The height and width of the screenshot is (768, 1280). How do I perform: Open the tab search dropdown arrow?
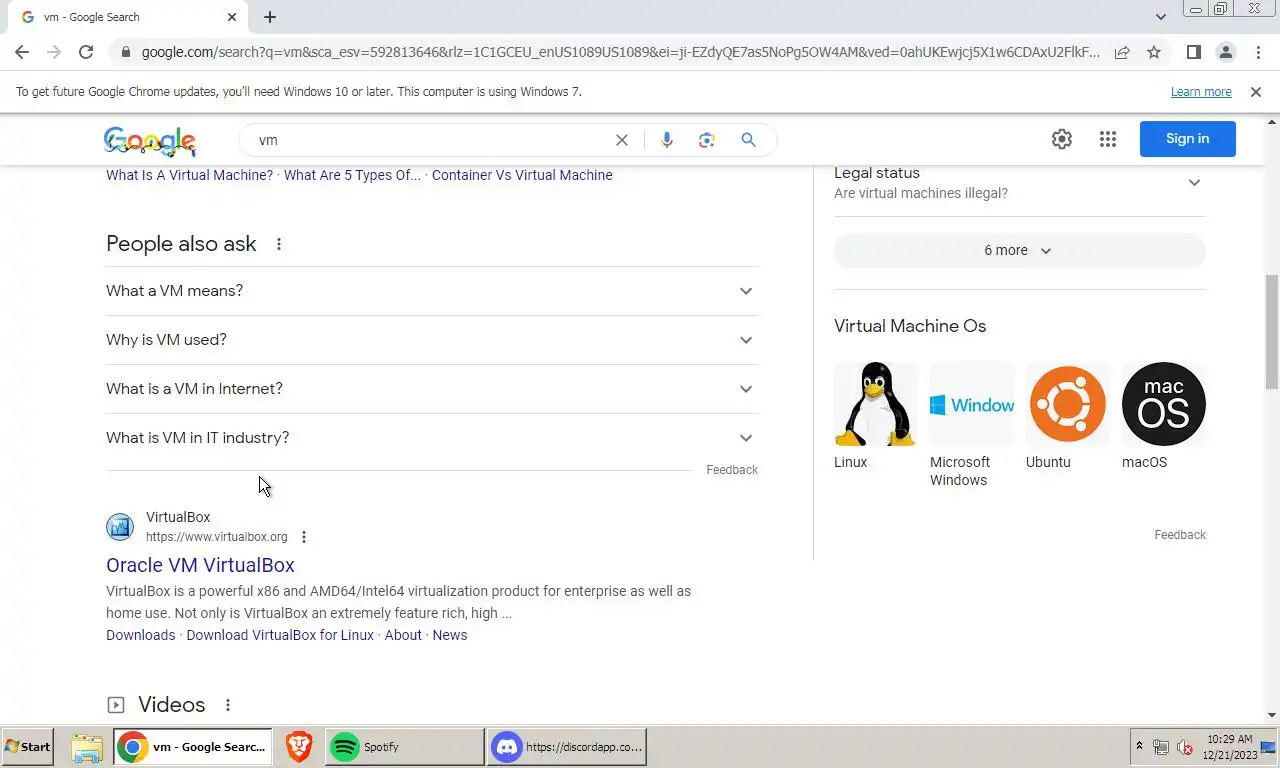[x=1160, y=17]
